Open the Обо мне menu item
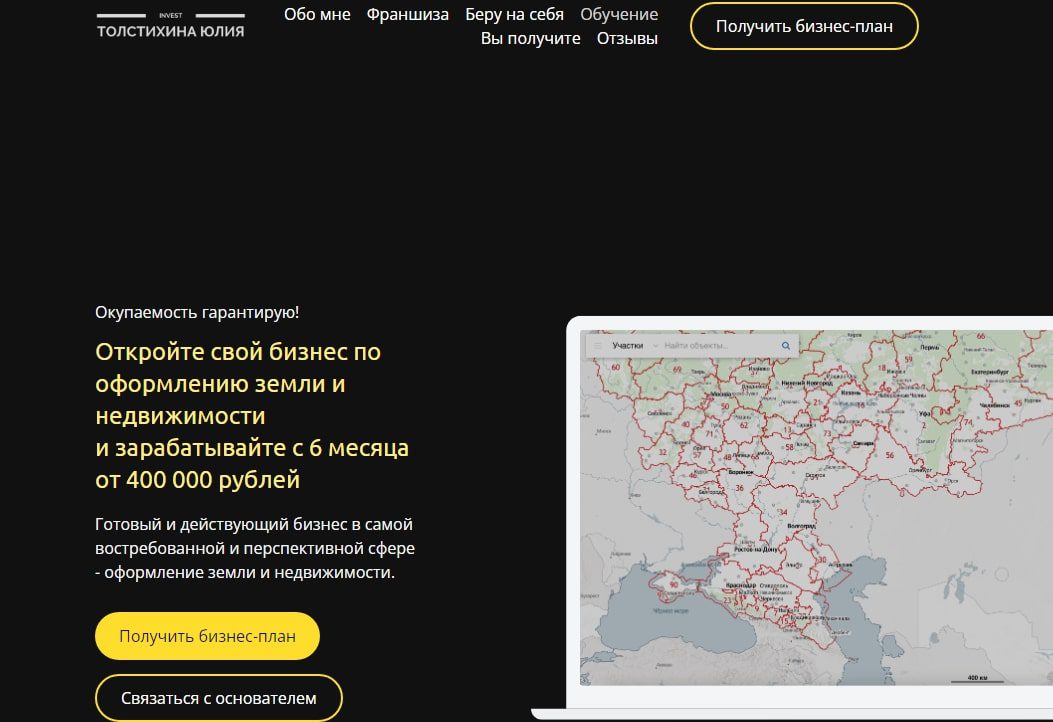The image size is (1053, 722). (x=317, y=14)
